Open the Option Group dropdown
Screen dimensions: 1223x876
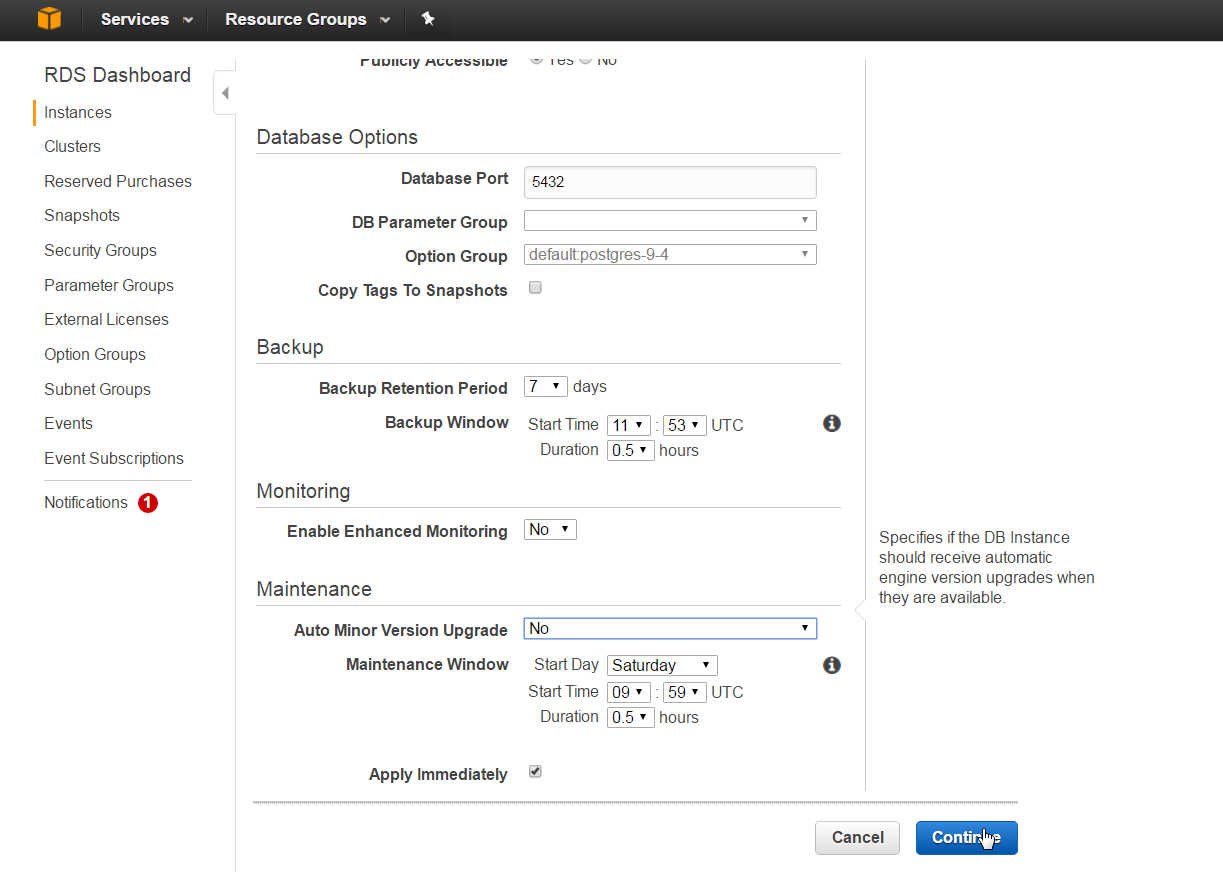[x=670, y=254]
